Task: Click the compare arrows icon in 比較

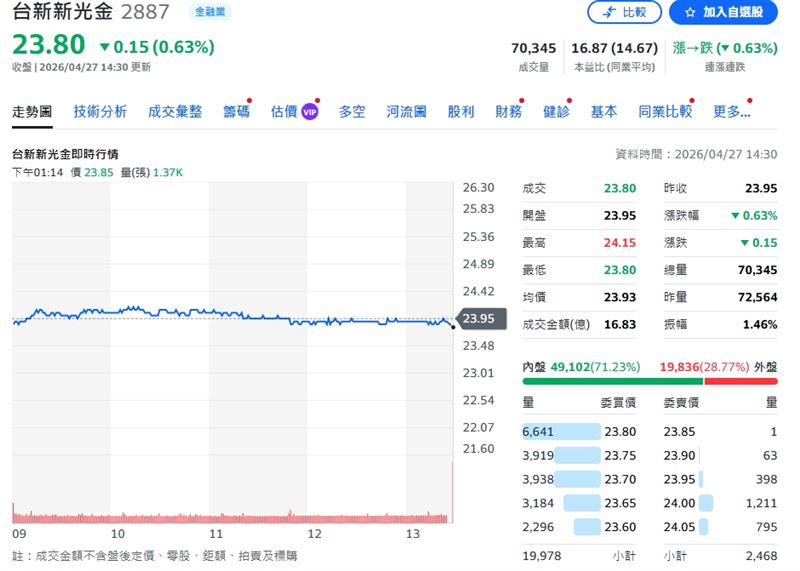Action: click(x=609, y=12)
